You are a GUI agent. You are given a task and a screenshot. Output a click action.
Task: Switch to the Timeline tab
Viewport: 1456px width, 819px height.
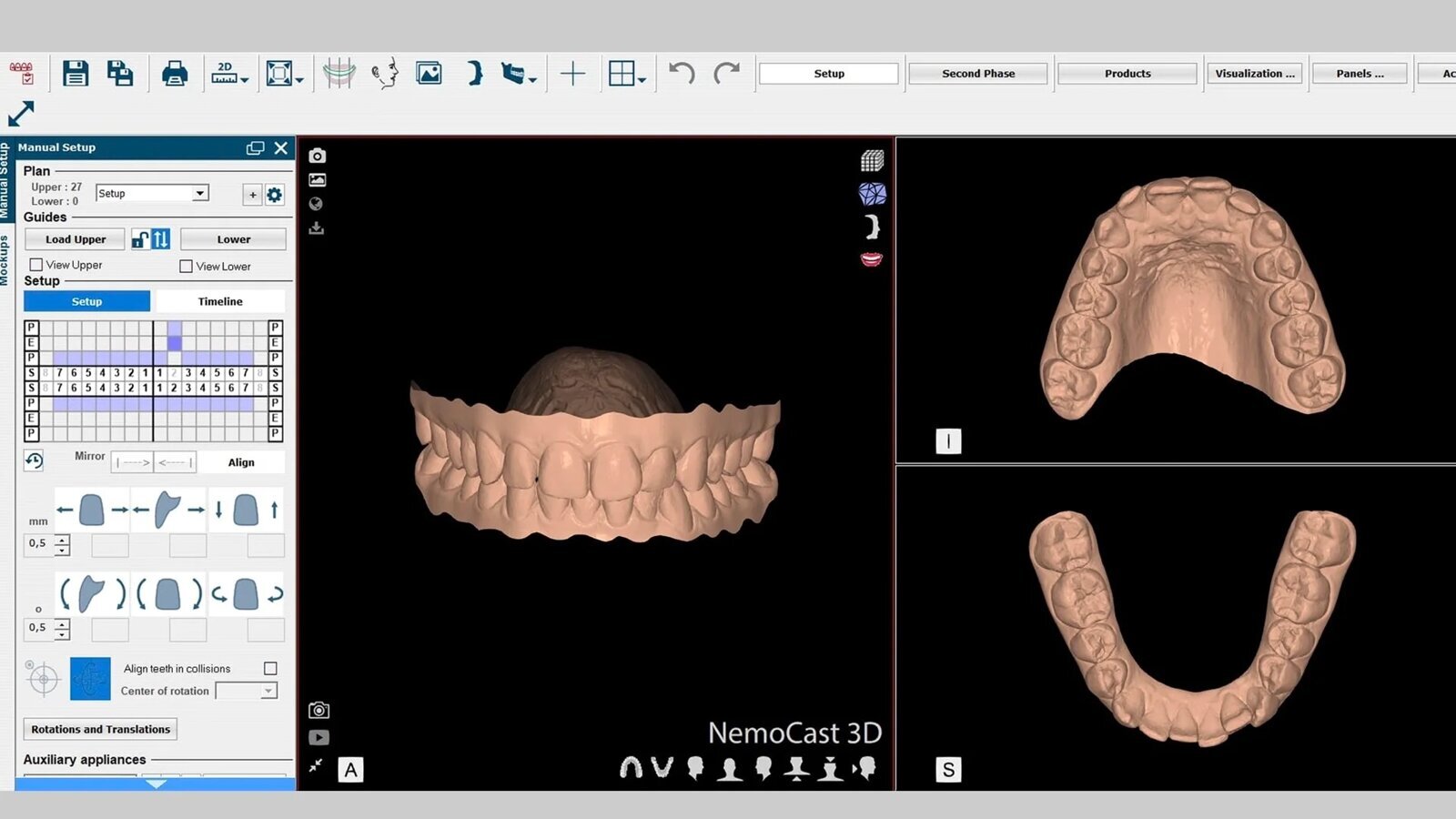[x=220, y=300]
